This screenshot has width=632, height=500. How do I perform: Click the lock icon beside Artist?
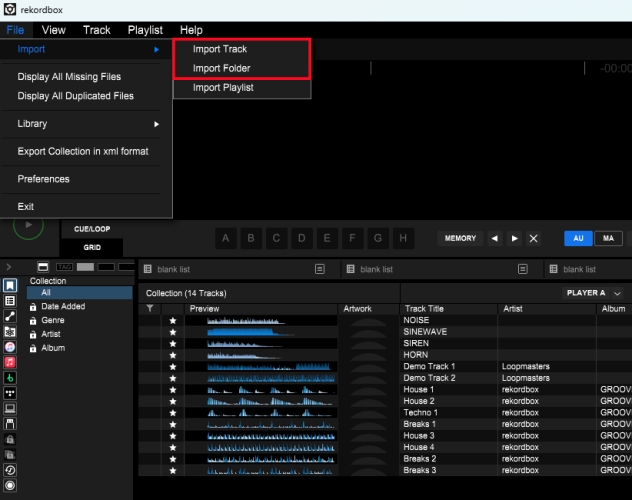point(33,334)
